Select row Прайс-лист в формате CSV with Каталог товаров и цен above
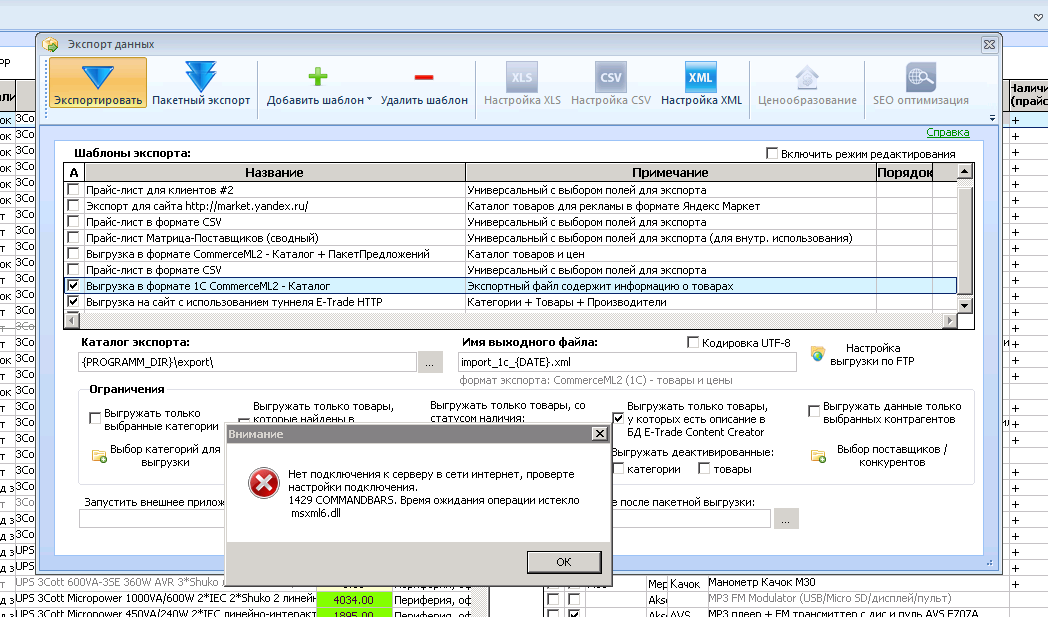The image size is (1048, 617). [510, 270]
